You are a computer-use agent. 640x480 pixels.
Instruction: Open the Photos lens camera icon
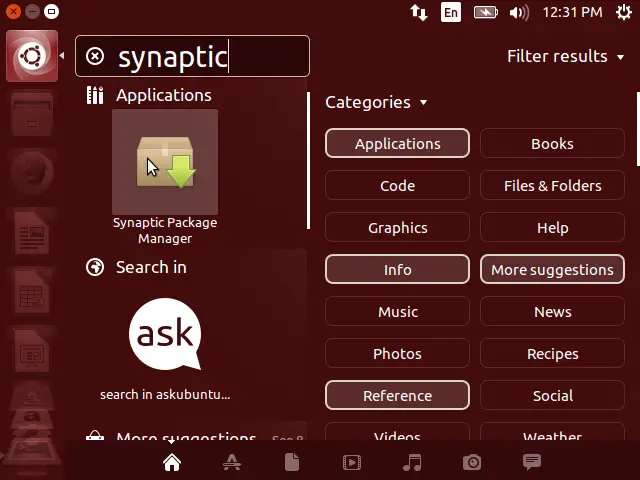(472, 462)
